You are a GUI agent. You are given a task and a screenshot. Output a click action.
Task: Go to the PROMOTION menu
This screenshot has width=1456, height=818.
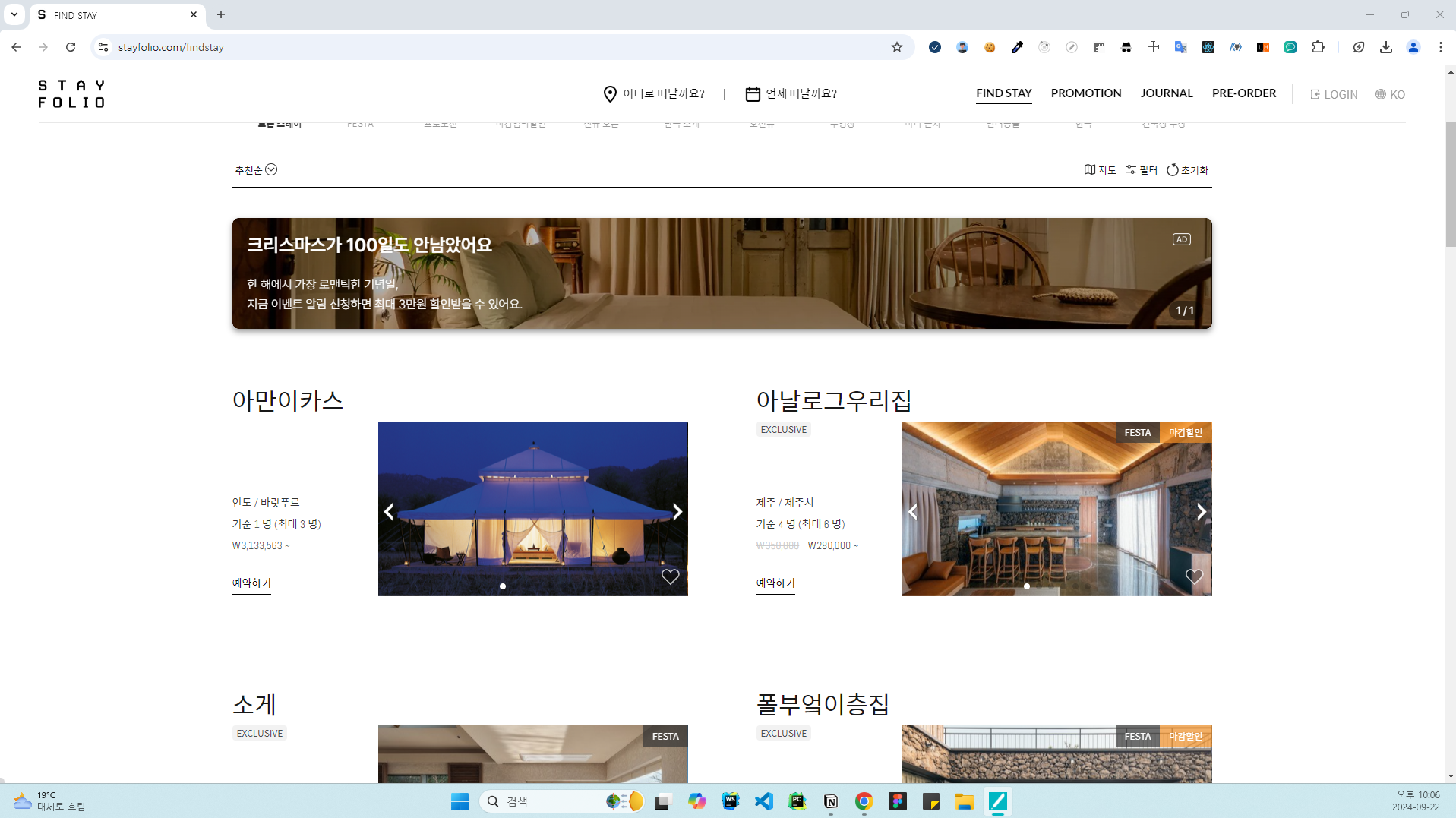(1085, 93)
